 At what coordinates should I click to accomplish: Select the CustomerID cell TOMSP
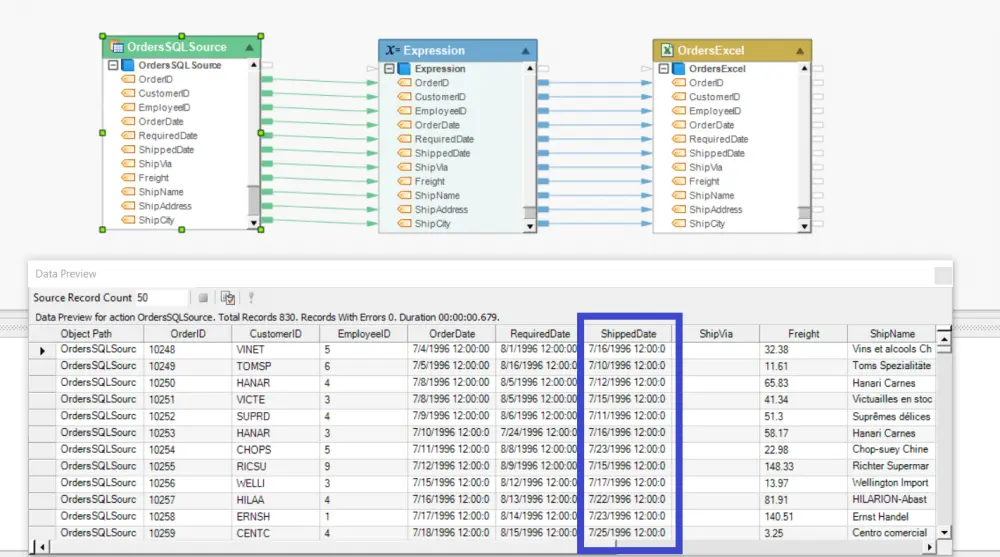(x=276, y=366)
